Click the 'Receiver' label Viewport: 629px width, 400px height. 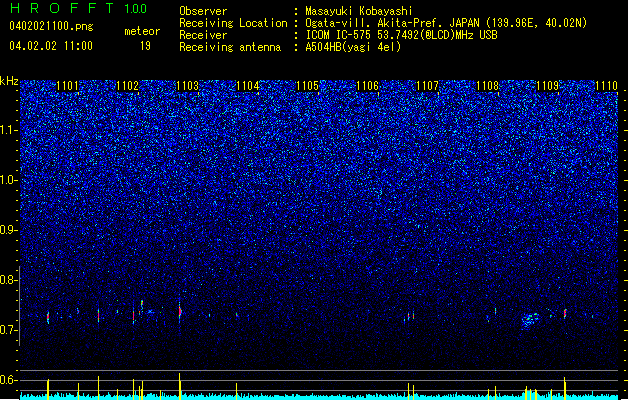(x=203, y=35)
